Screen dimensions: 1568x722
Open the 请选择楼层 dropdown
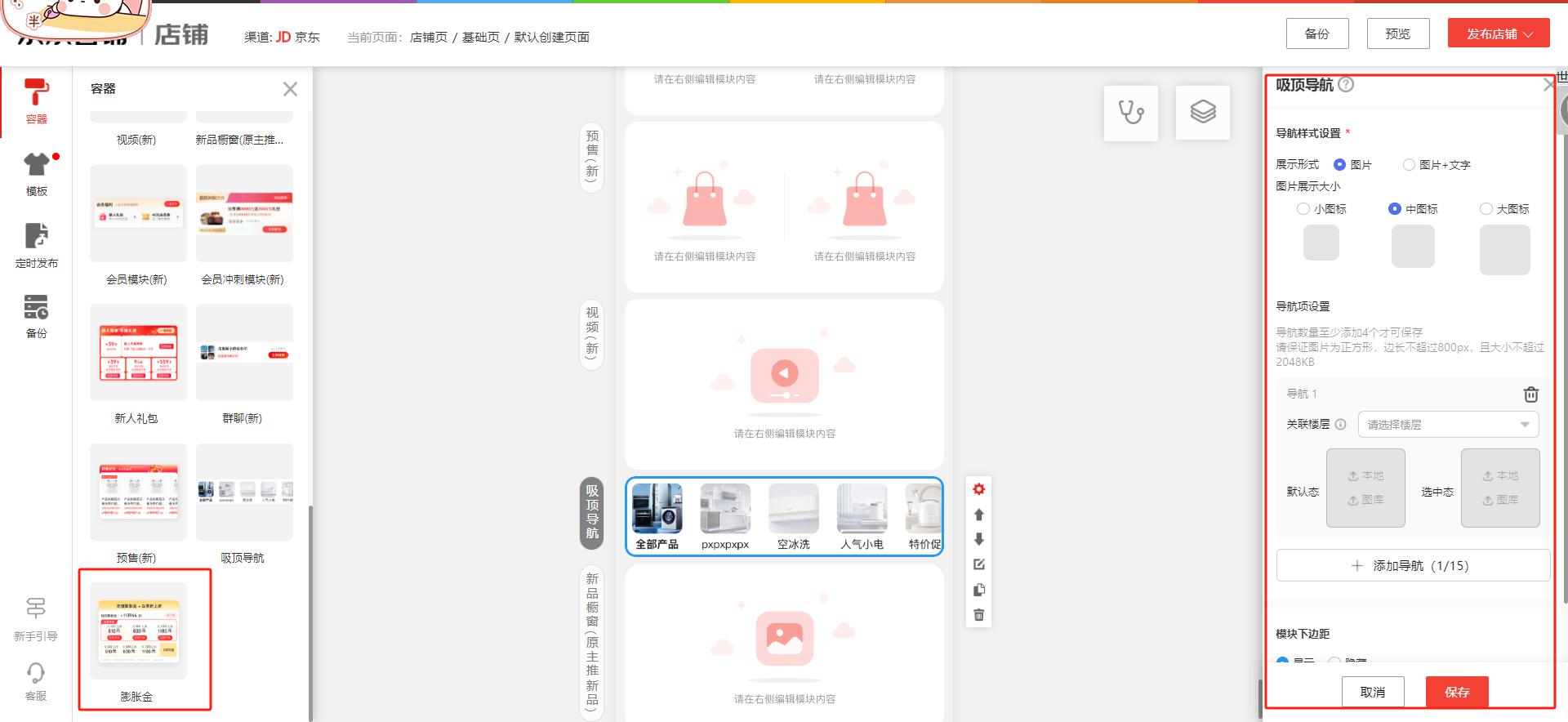(x=1447, y=425)
